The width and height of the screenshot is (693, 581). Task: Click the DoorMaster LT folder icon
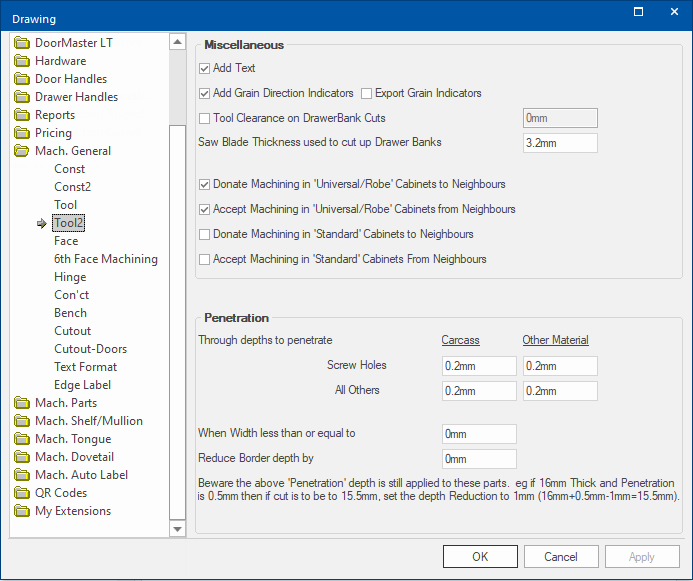[22, 43]
